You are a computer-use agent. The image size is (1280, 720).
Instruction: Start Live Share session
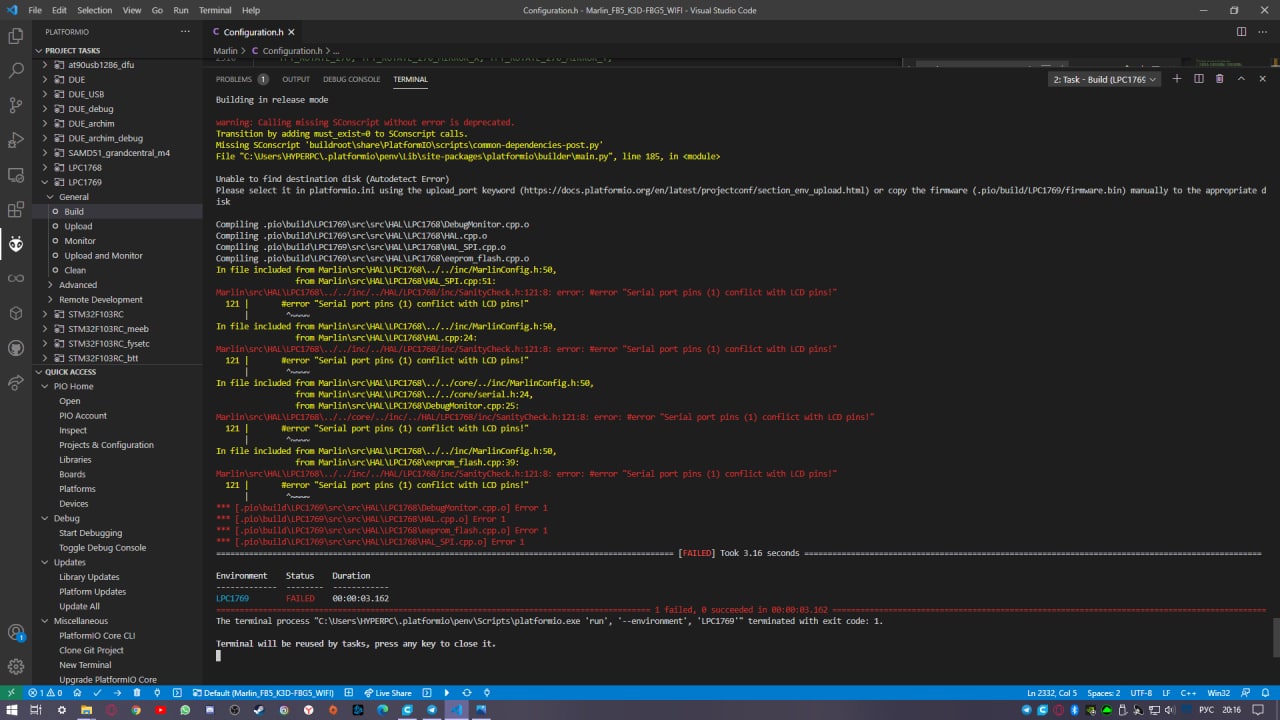tap(388, 693)
